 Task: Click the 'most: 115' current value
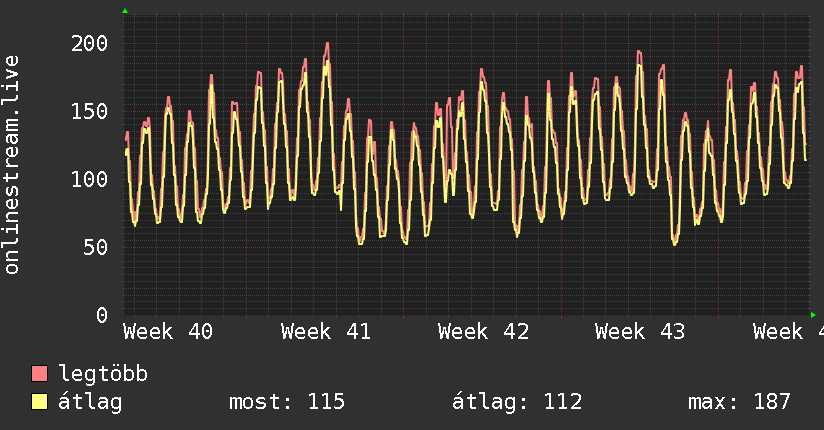287,402
